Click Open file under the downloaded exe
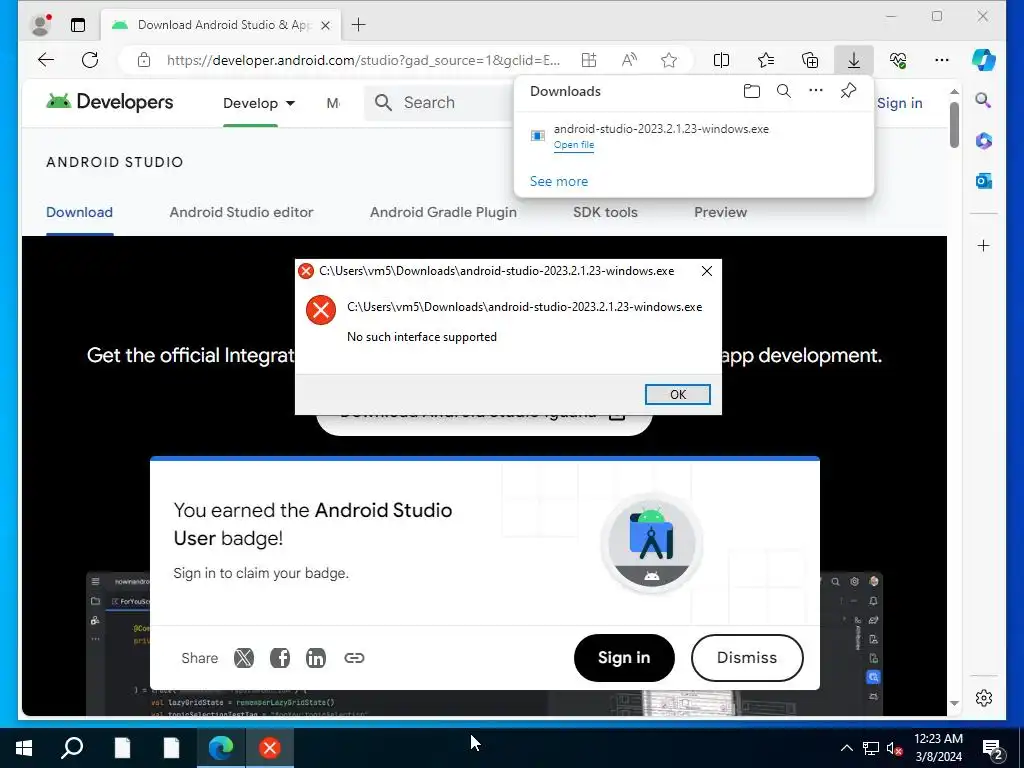 [574, 145]
